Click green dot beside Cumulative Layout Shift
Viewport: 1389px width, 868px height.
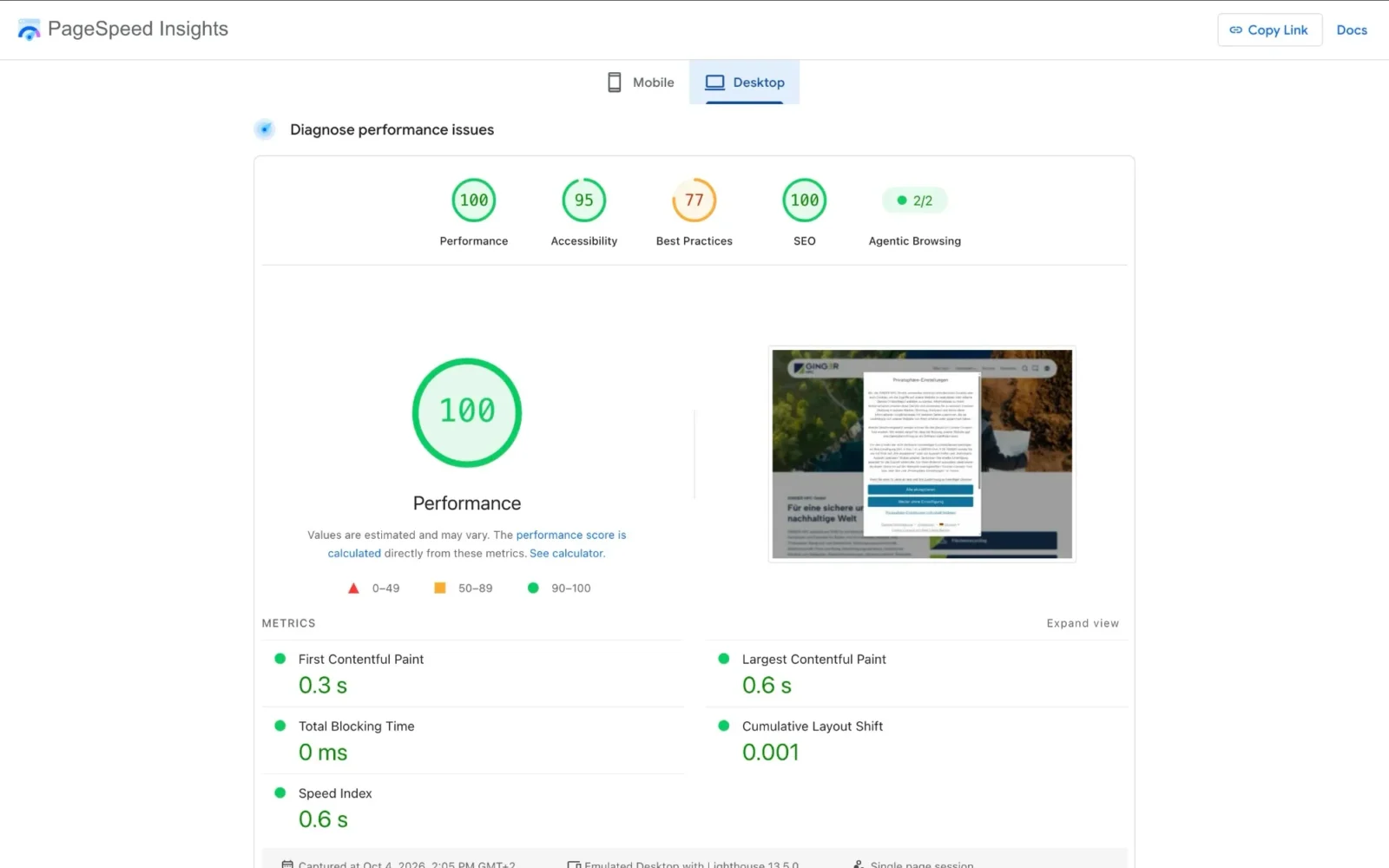(x=723, y=726)
